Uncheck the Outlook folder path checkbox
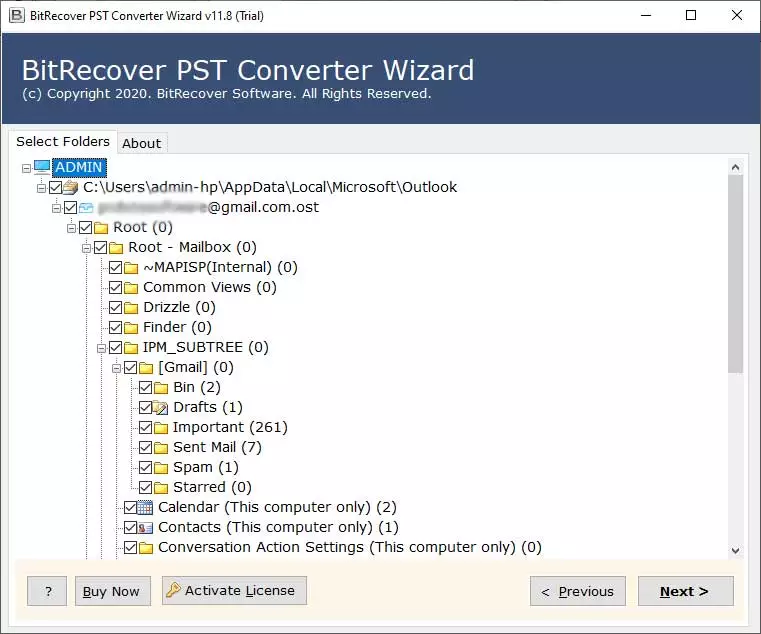Viewport: 761px width, 634px height. click(x=56, y=187)
